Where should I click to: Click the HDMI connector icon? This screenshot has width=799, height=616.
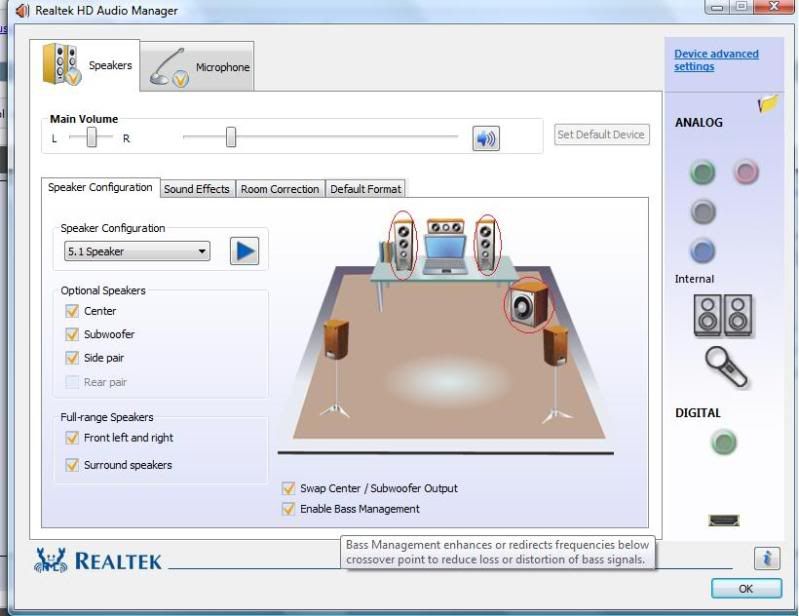pyautogui.click(x=724, y=520)
